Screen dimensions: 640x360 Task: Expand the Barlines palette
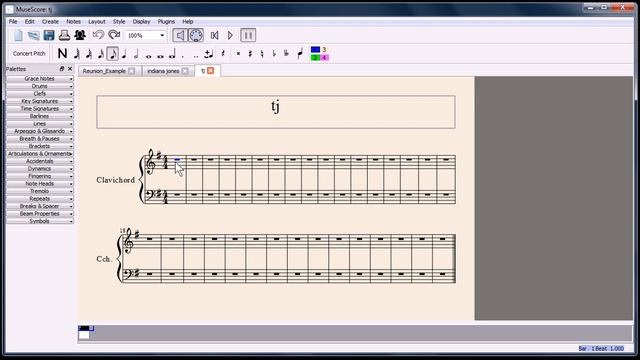coord(40,116)
